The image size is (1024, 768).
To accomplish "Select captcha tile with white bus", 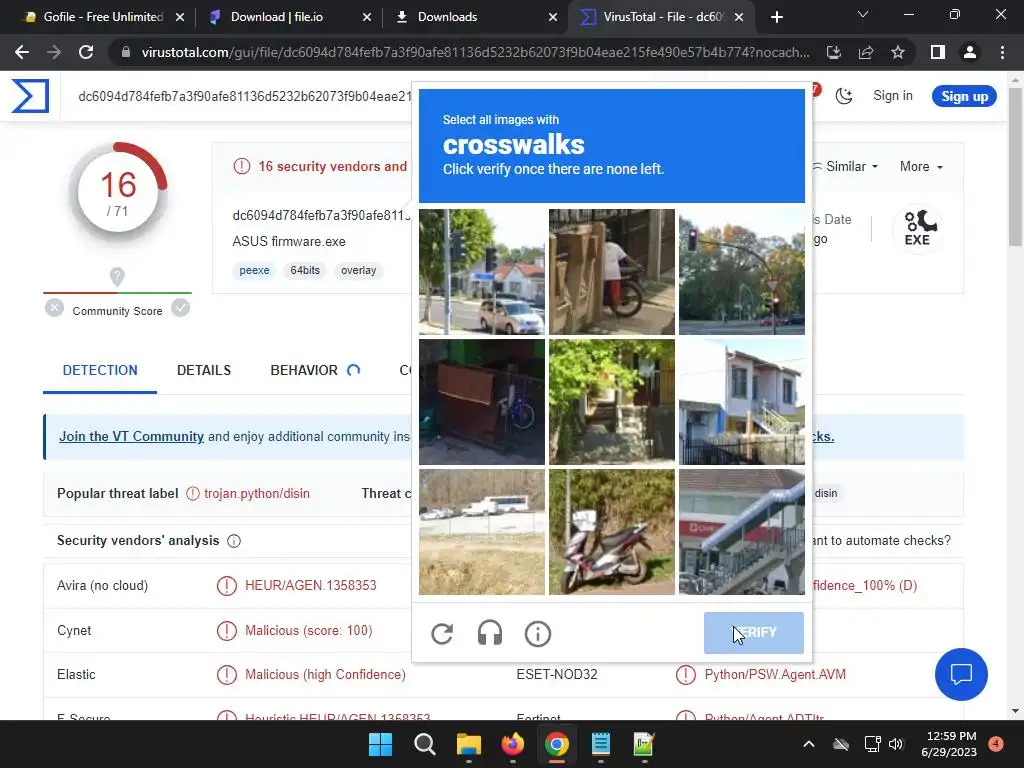I will pos(482,532).
